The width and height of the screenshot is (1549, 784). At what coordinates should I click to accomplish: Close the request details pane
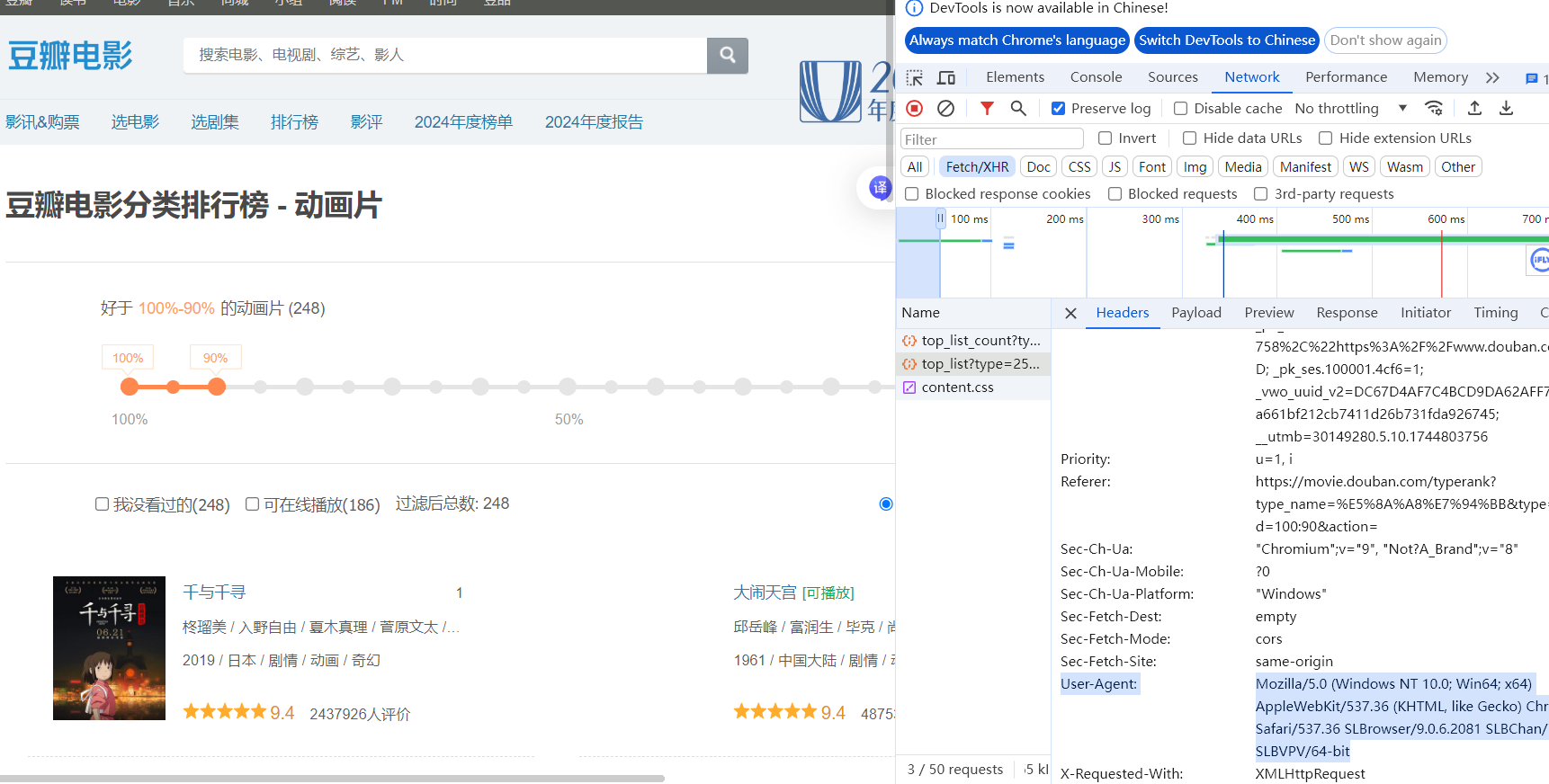click(1070, 313)
